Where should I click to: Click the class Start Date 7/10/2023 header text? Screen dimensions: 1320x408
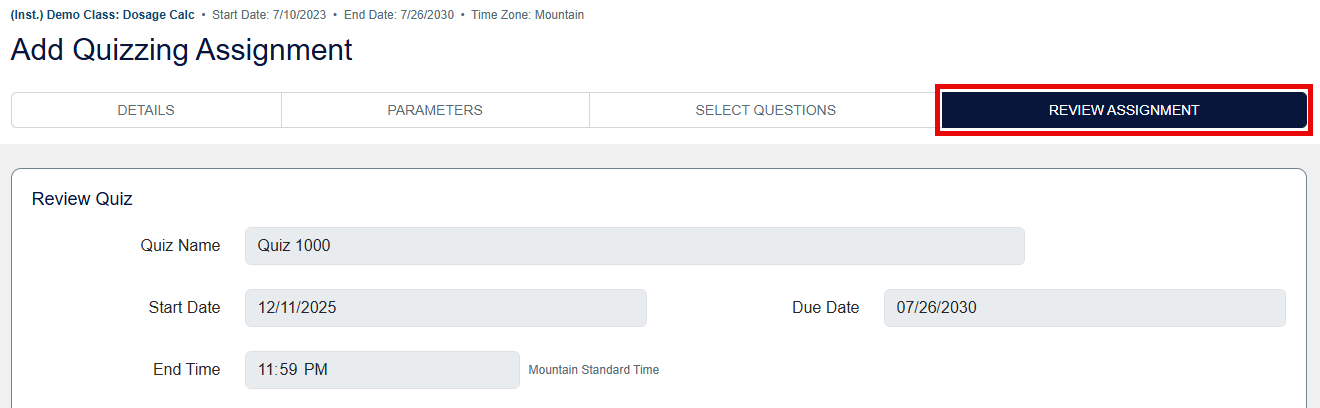(270, 15)
